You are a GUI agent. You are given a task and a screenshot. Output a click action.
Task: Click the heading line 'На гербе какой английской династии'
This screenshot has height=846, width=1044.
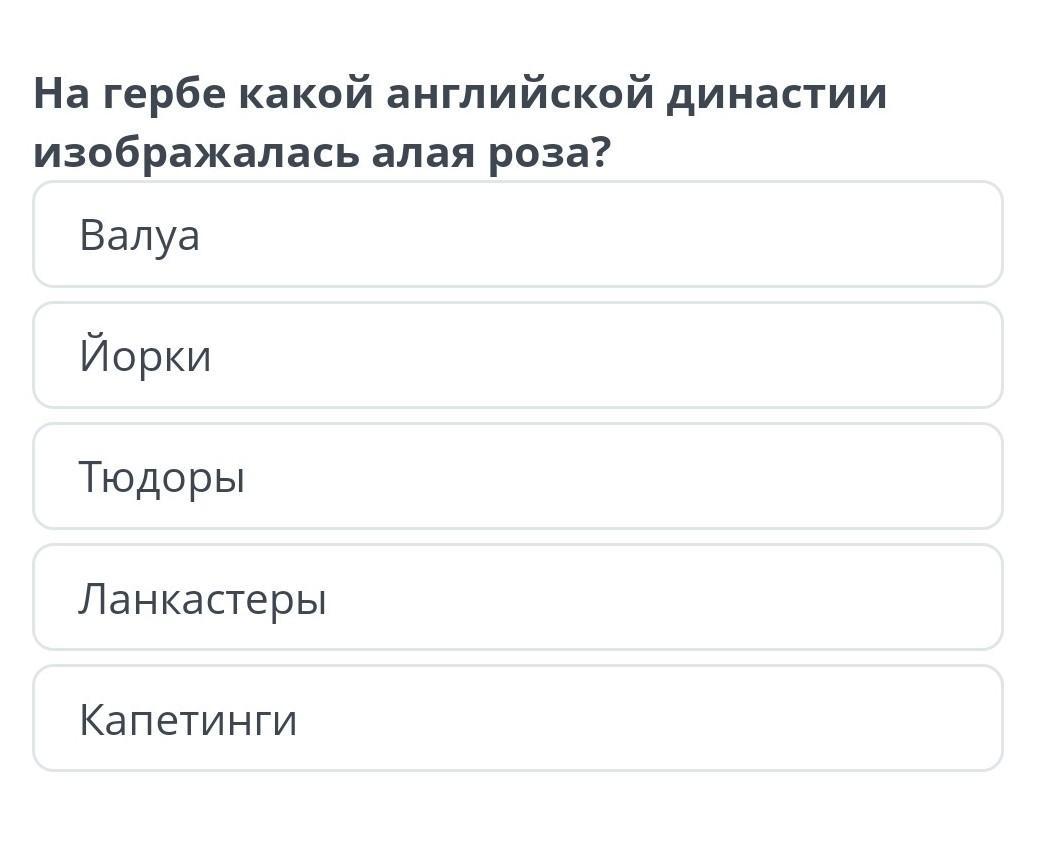460,95
